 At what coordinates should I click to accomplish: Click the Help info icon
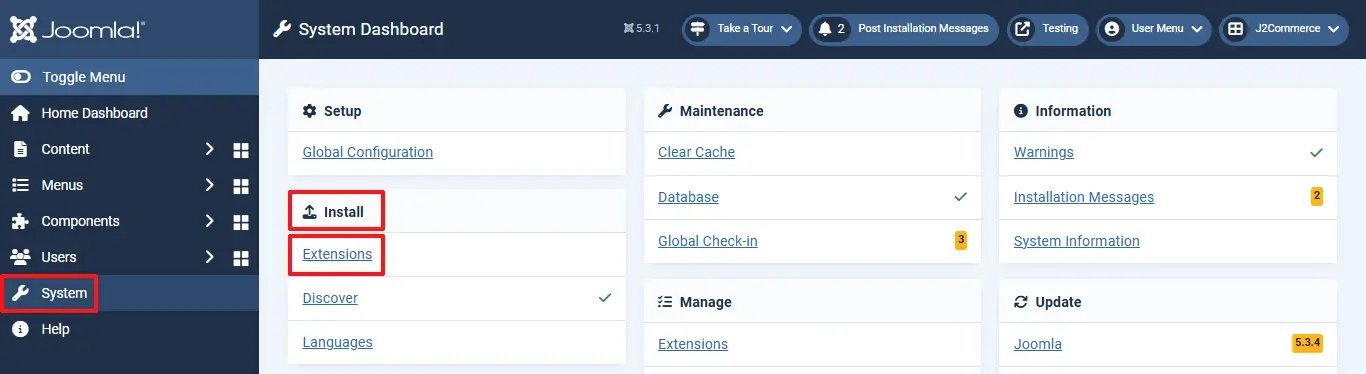click(x=20, y=329)
